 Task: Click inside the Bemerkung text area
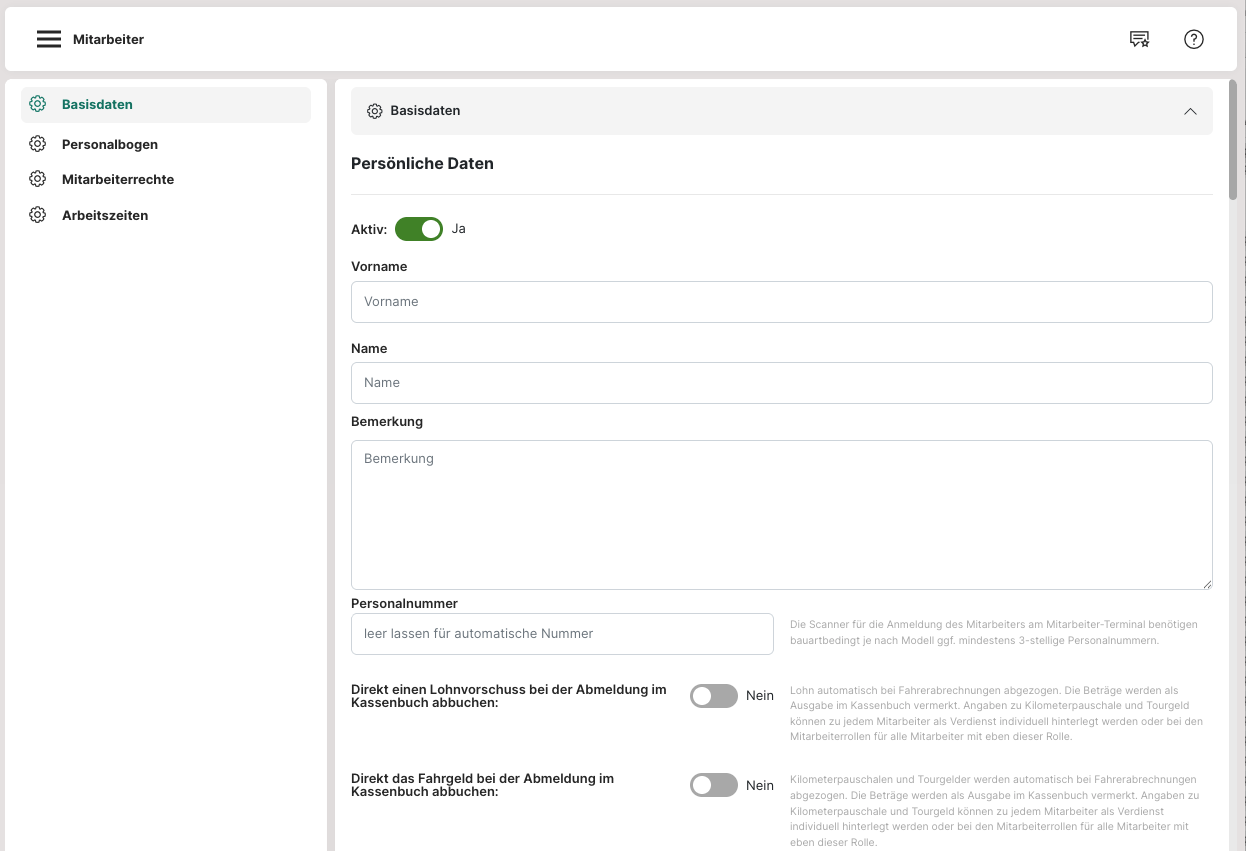(x=781, y=515)
